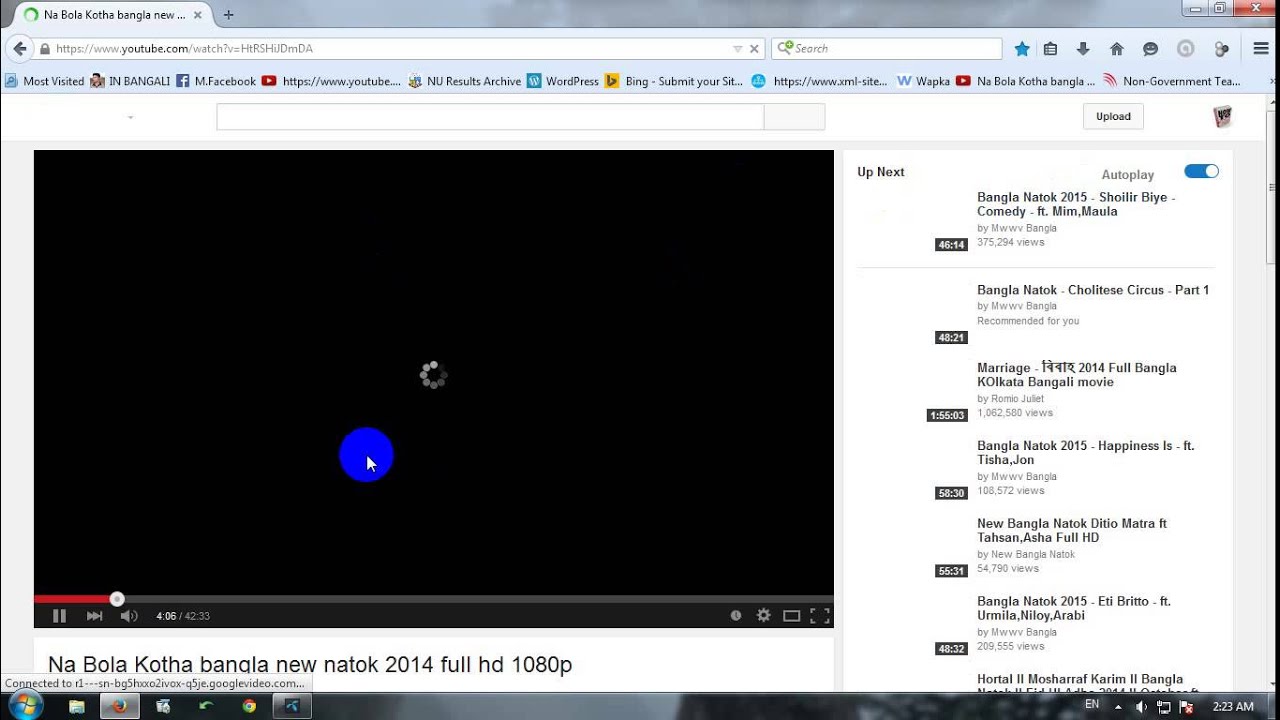1280x720 pixels.
Task: Open the WordPress bookmark
Action: (x=563, y=81)
